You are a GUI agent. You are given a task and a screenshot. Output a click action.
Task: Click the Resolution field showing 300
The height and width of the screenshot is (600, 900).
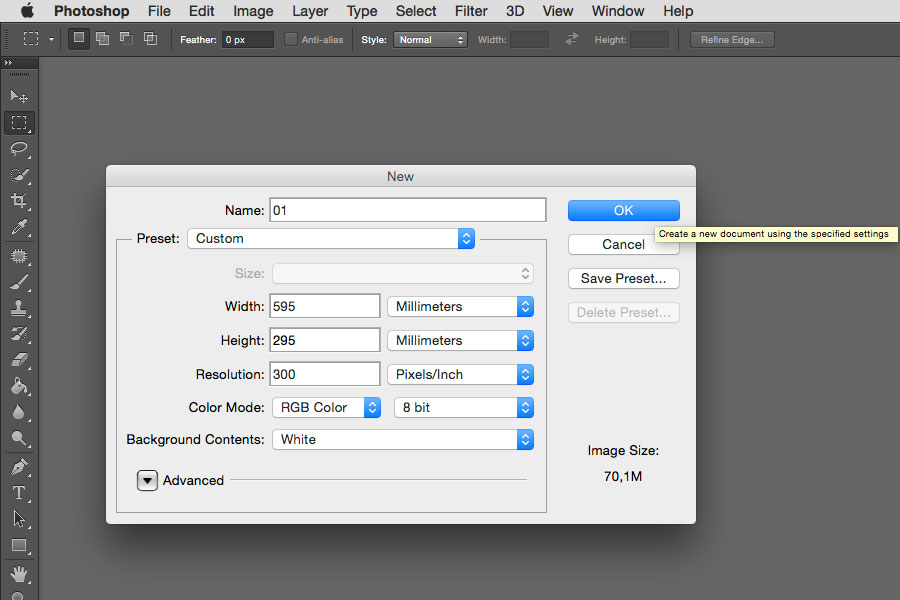[325, 374]
